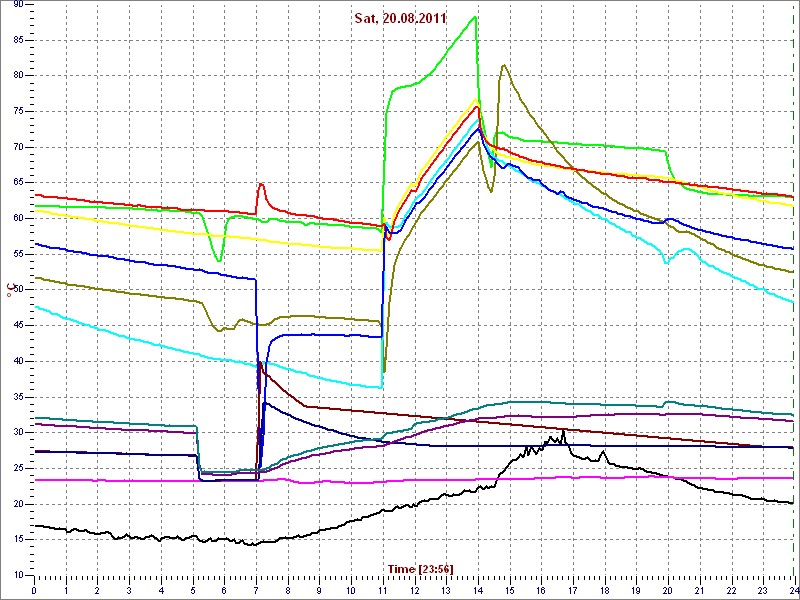800x600 pixels.
Task: Click the black curve peak near hour 17
Action: (x=563, y=431)
